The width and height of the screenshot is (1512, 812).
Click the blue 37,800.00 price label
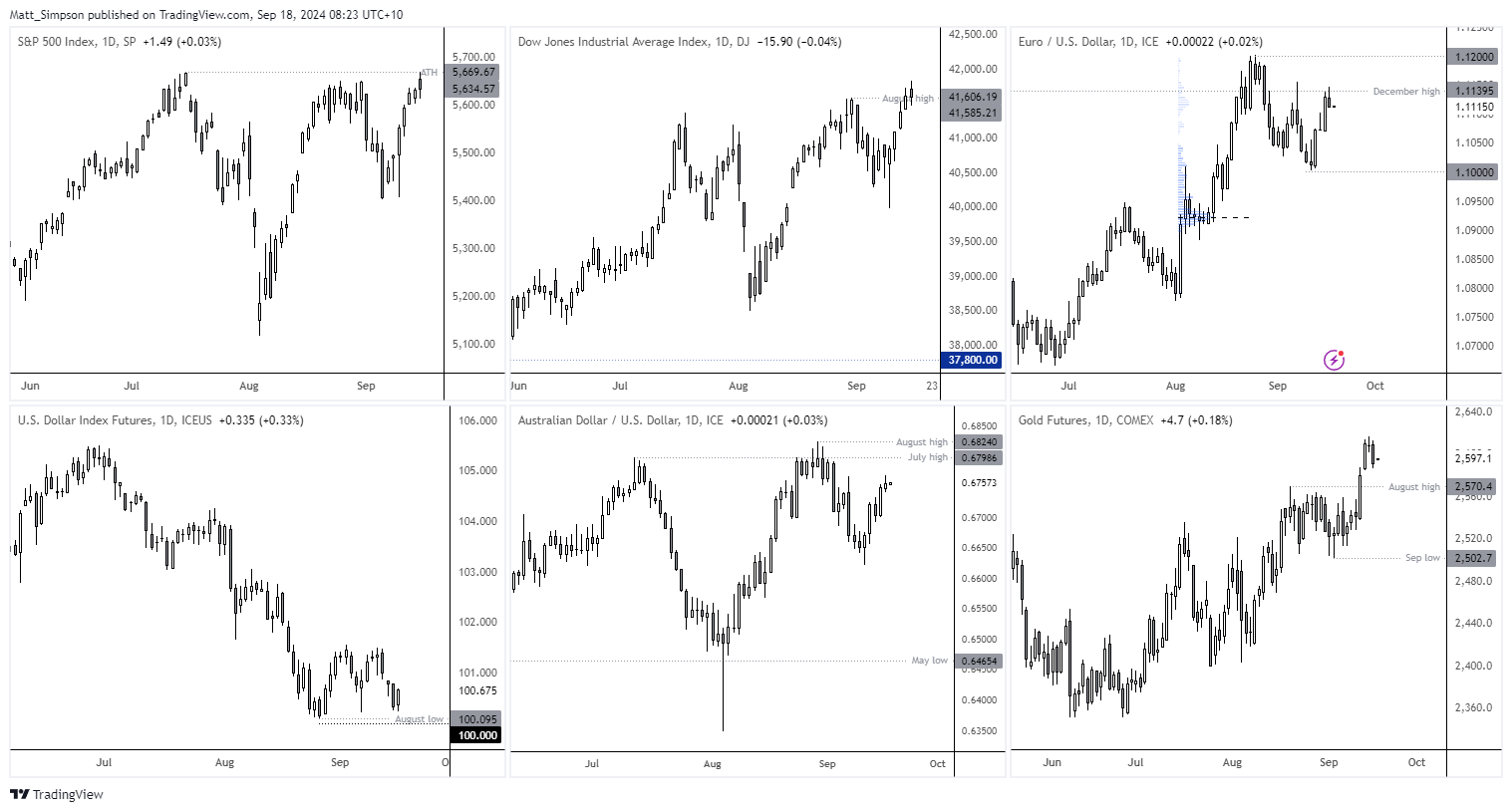(972, 360)
